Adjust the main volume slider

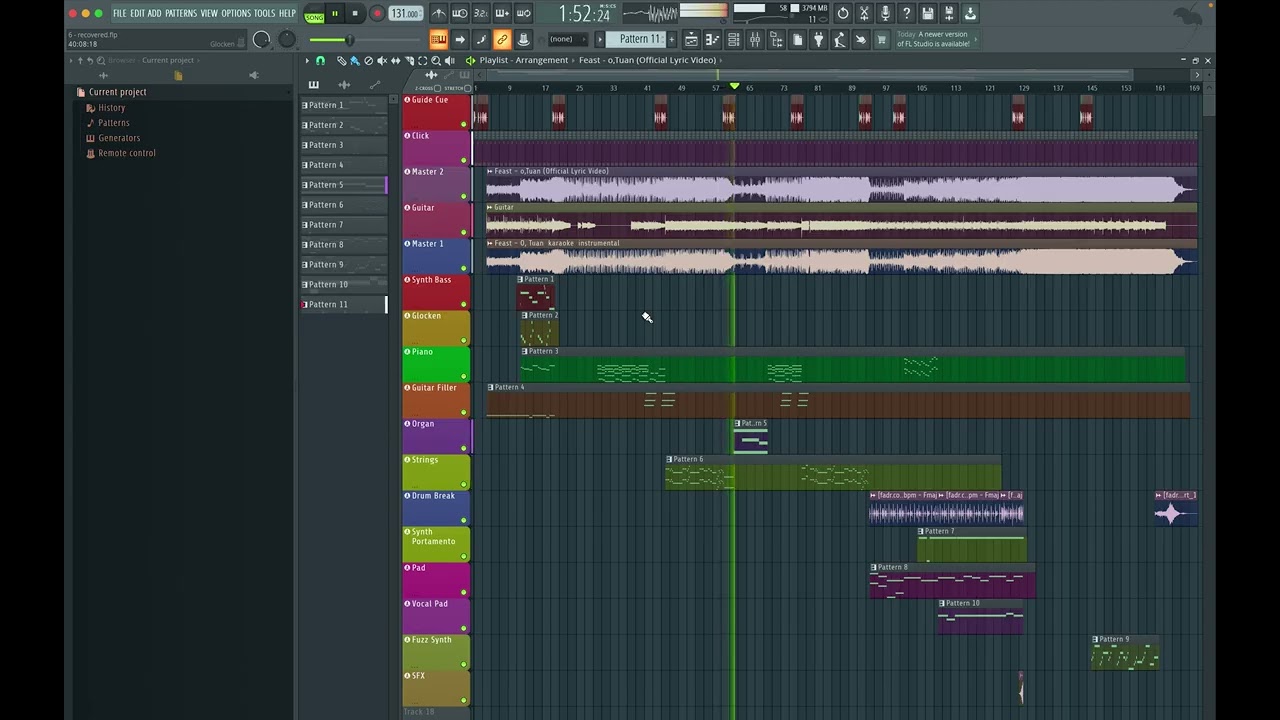coord(365,40)
